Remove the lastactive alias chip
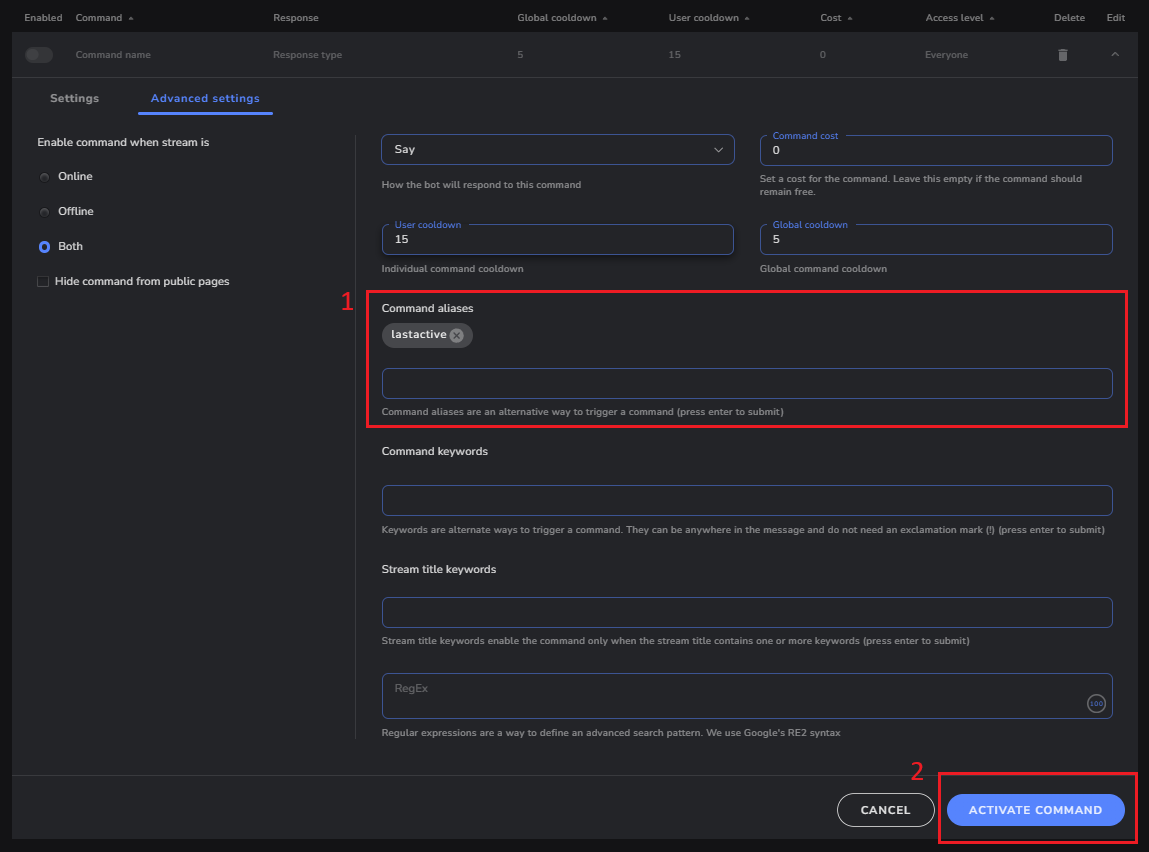The height and width of the screenshot is (852, 1149). 457,336
